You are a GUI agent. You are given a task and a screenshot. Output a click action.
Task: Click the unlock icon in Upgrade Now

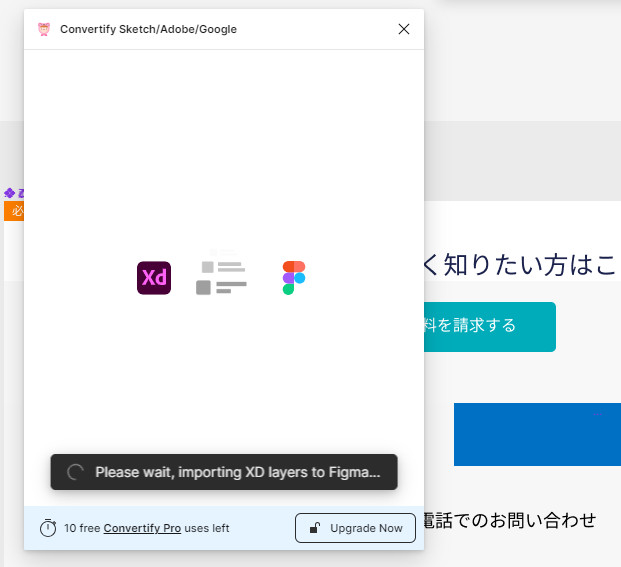[x=315, y=528]
